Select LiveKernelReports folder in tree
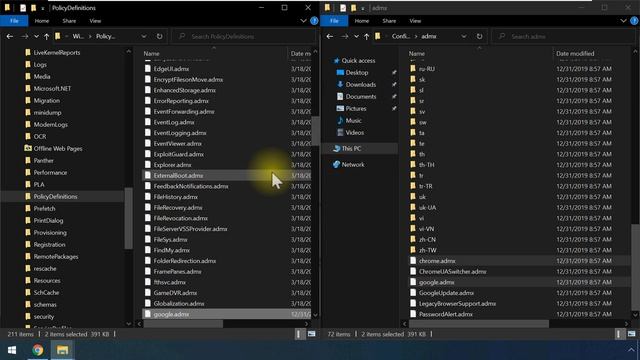Viewport: 640px width, 360px height. point(57,53)
